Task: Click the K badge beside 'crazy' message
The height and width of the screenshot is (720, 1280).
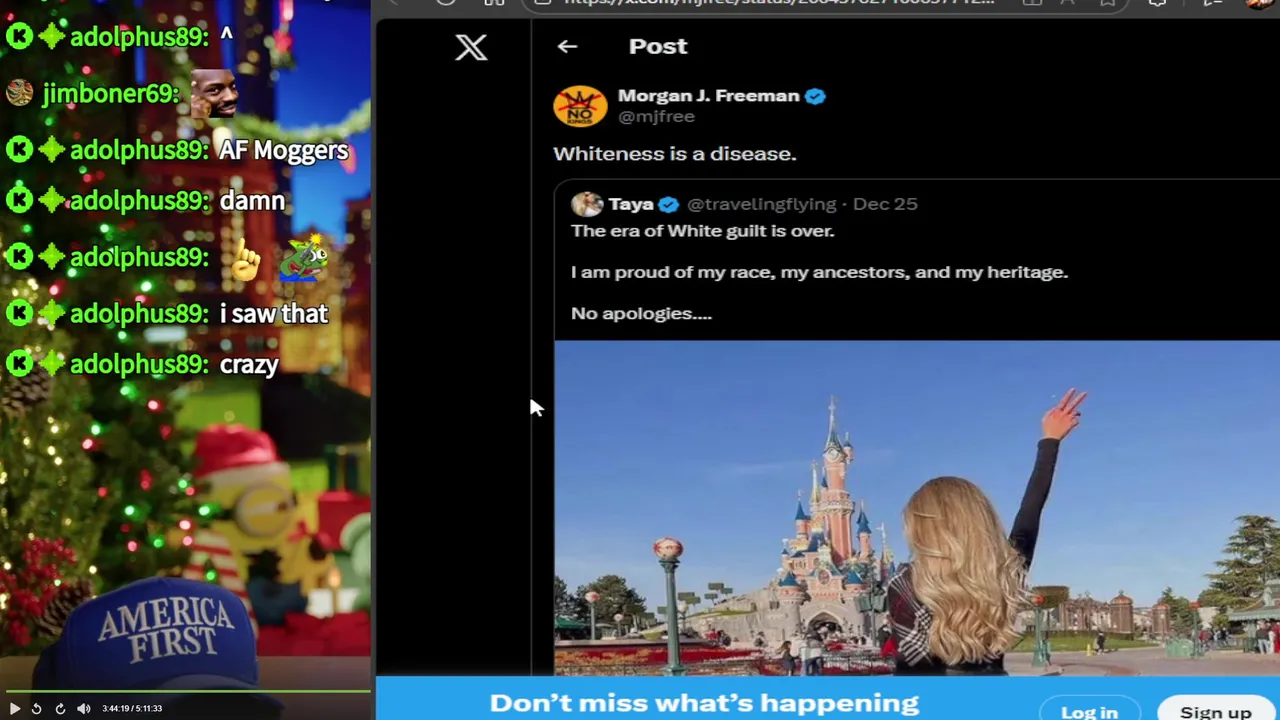Action: (19, 364)
